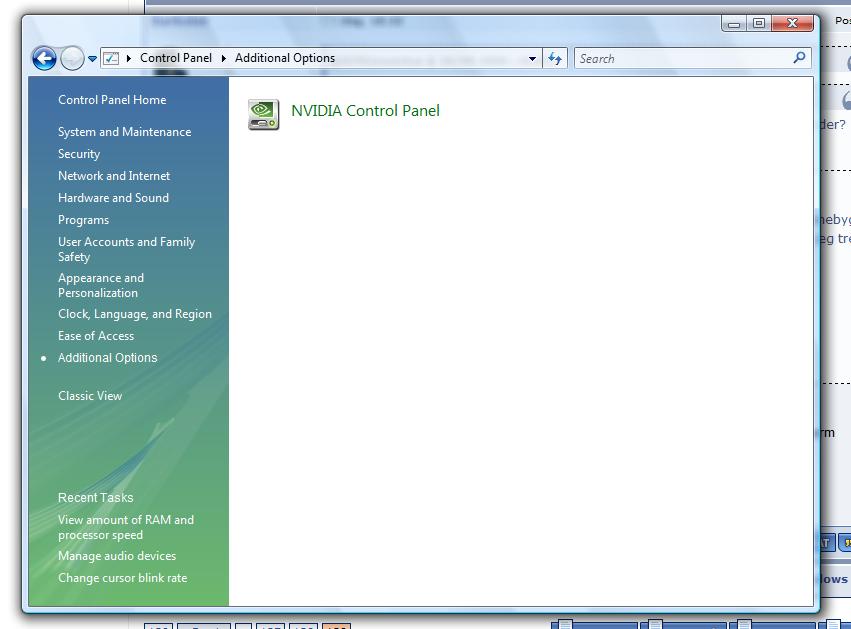
Task: Expand the arrow after Control Panel breadcrumb
Action: [x=224, y=58]
